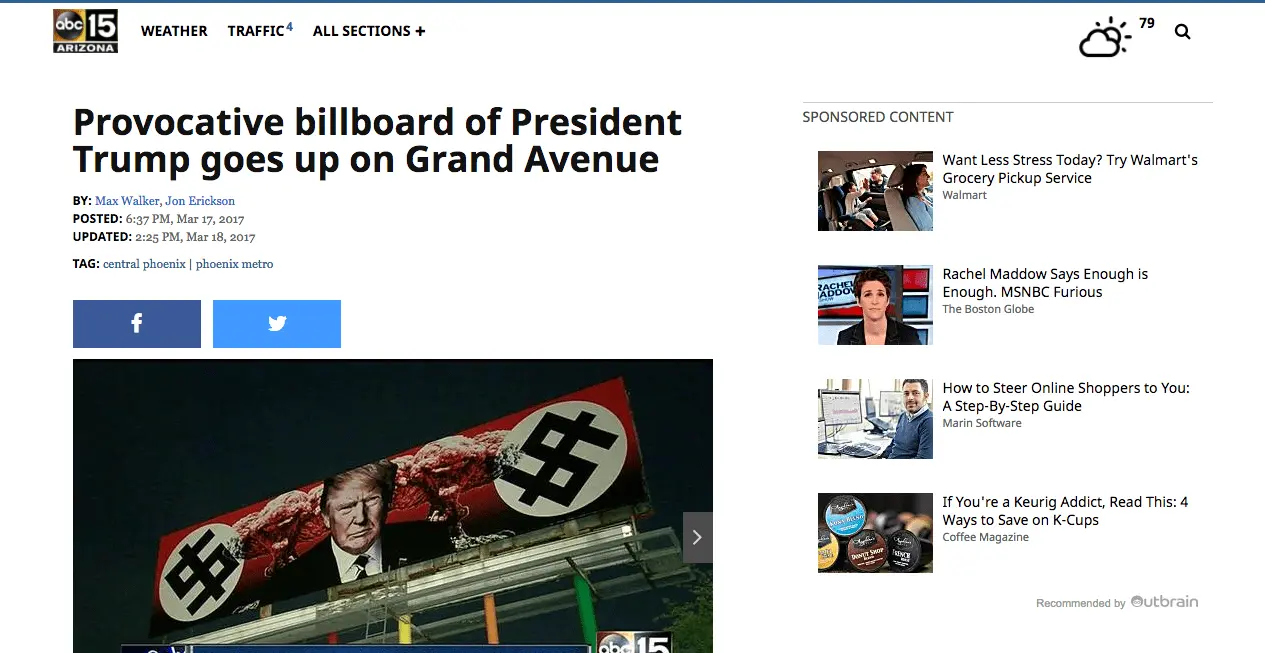Open the Traffic menu item
The height and width of the screenshot is (653, 1265).
(260, 30)
